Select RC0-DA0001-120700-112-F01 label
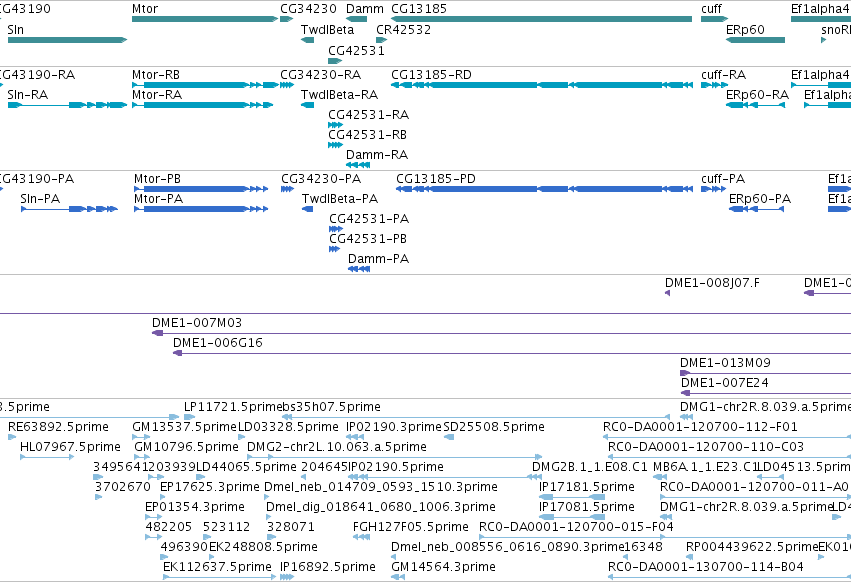This screenshot has width=851, height=582. tap(700, 427)
